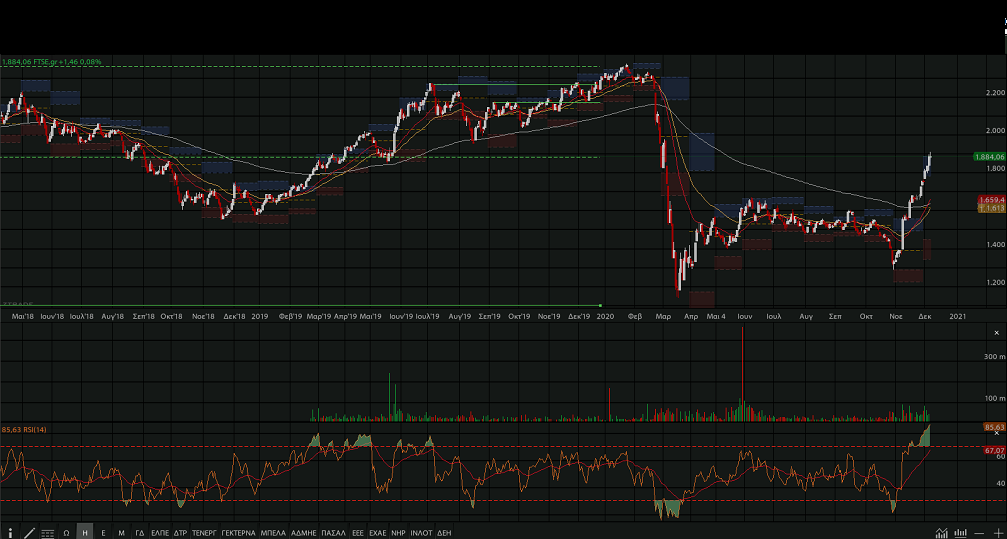Switch to the ΕΧΑΕ symbol
The width and height of the screenshot is (1007, 539).
pos(378,533)
